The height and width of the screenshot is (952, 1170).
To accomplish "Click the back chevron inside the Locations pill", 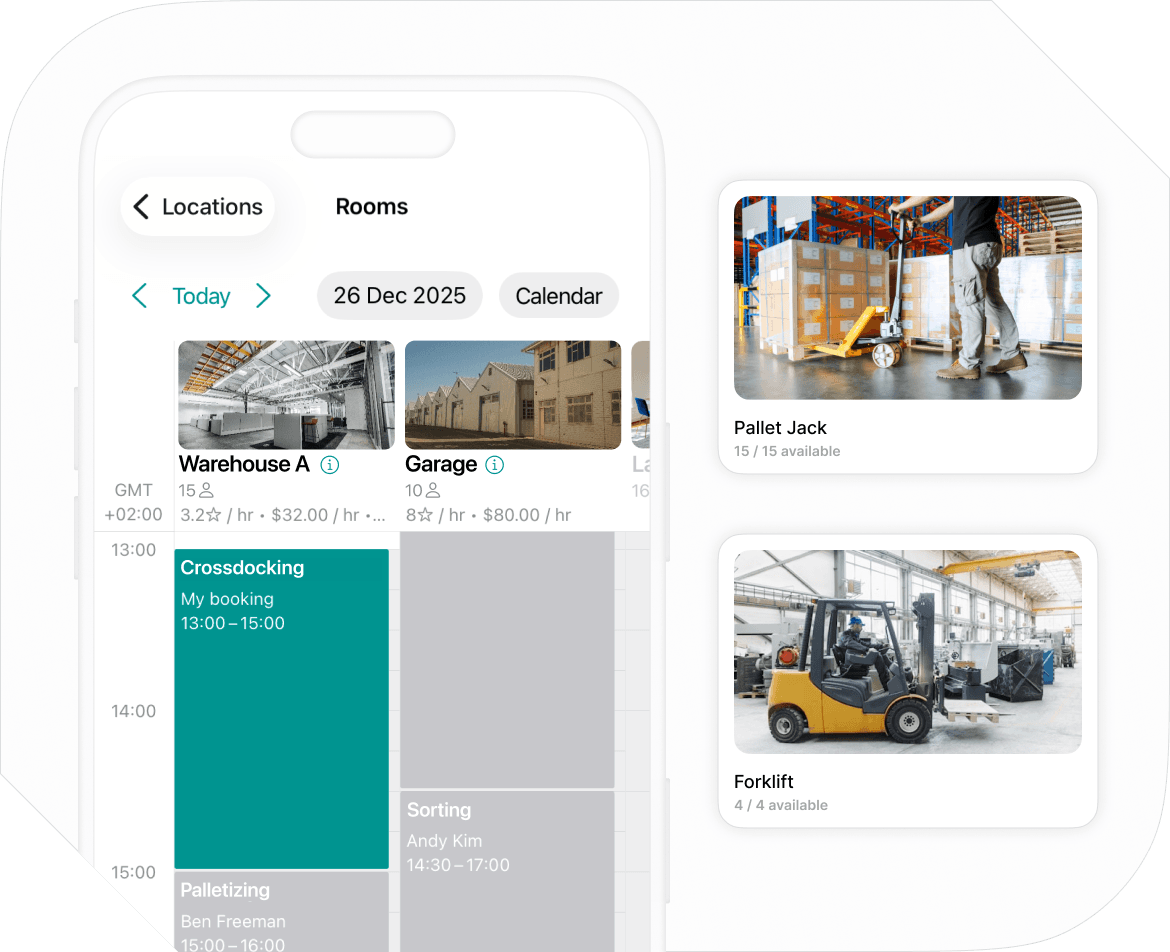I will tap(140, 206).
